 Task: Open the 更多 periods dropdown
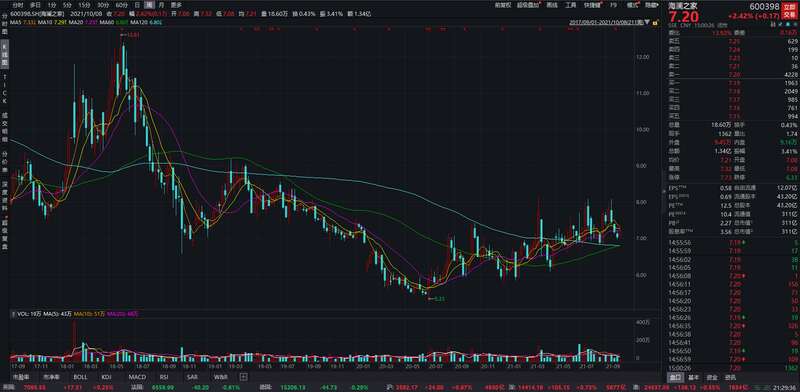click(176, 5)
